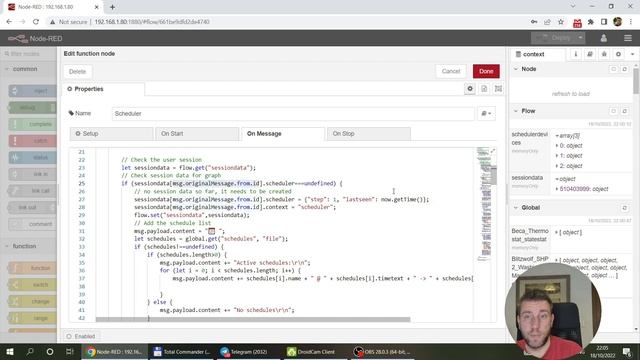Collapse the sessiondata object value

pyautogui.click(x=557, y=179)
